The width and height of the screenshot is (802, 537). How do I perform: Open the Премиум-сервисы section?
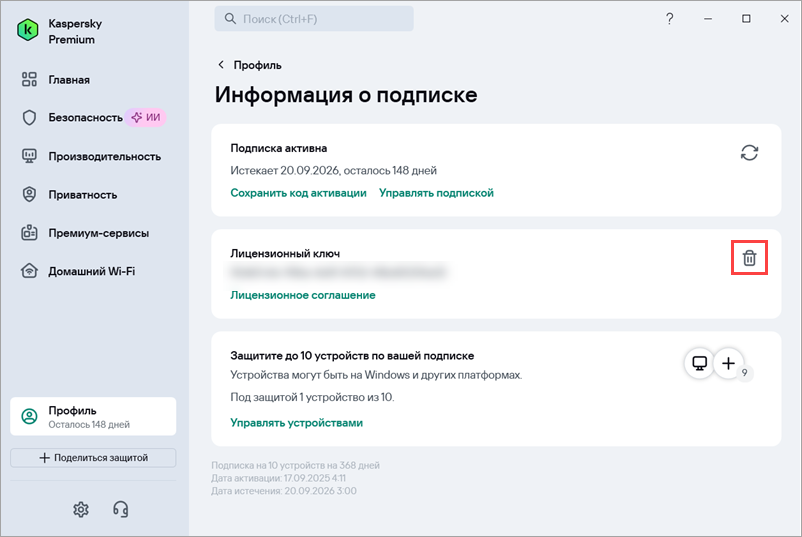coord(99,233)
